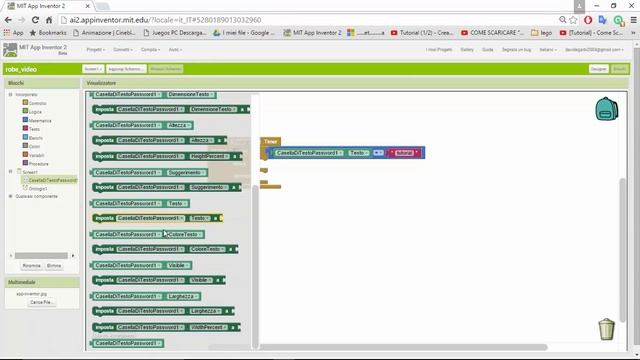Image resolution: width=640 pixels, height=360 pixels.
Task: Click the component tree horizontal scrollbar
Action: [41, 256]
